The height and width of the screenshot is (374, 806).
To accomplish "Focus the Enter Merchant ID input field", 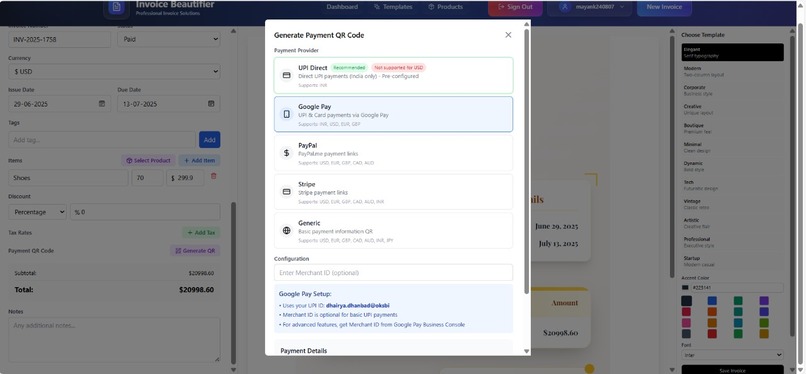I will point(393,272).
